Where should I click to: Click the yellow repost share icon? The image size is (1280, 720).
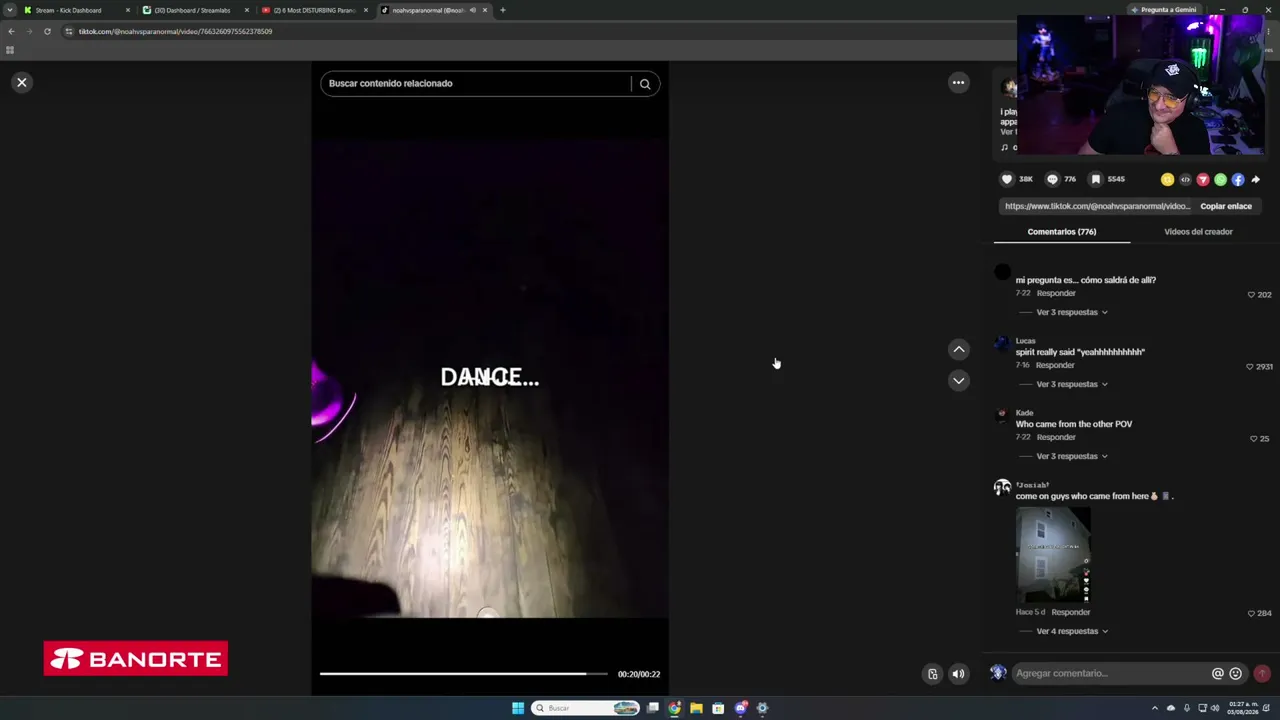[1167, 180]
